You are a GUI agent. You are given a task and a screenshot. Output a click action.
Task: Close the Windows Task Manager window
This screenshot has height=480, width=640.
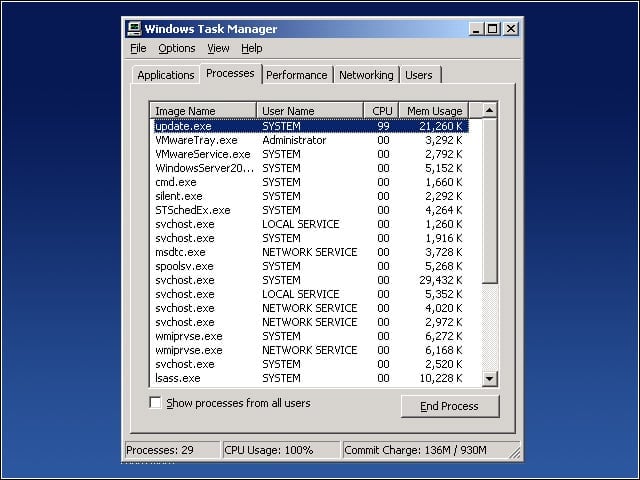(x=511, y=29)
